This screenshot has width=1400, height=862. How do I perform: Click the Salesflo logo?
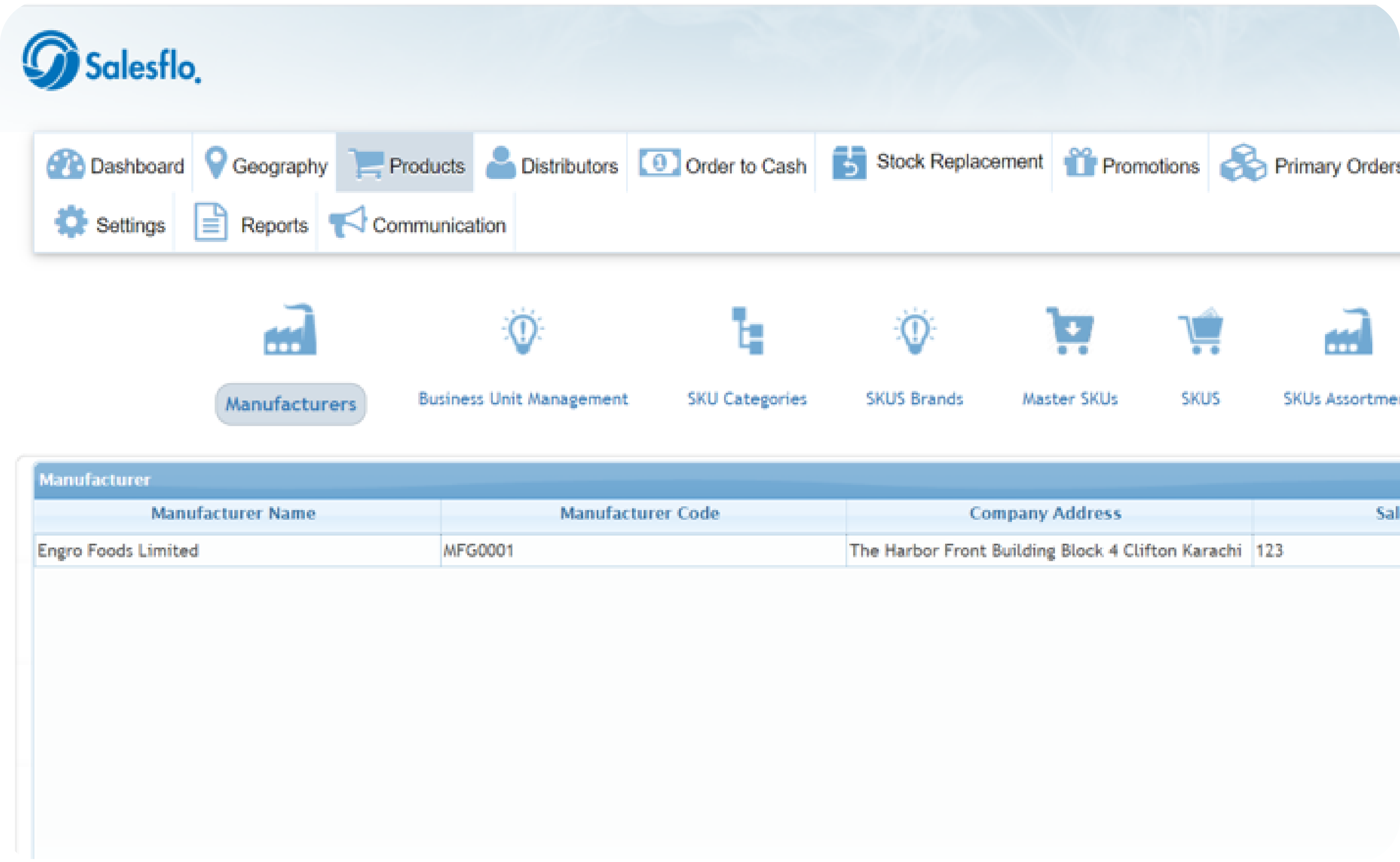coord(112,61)
